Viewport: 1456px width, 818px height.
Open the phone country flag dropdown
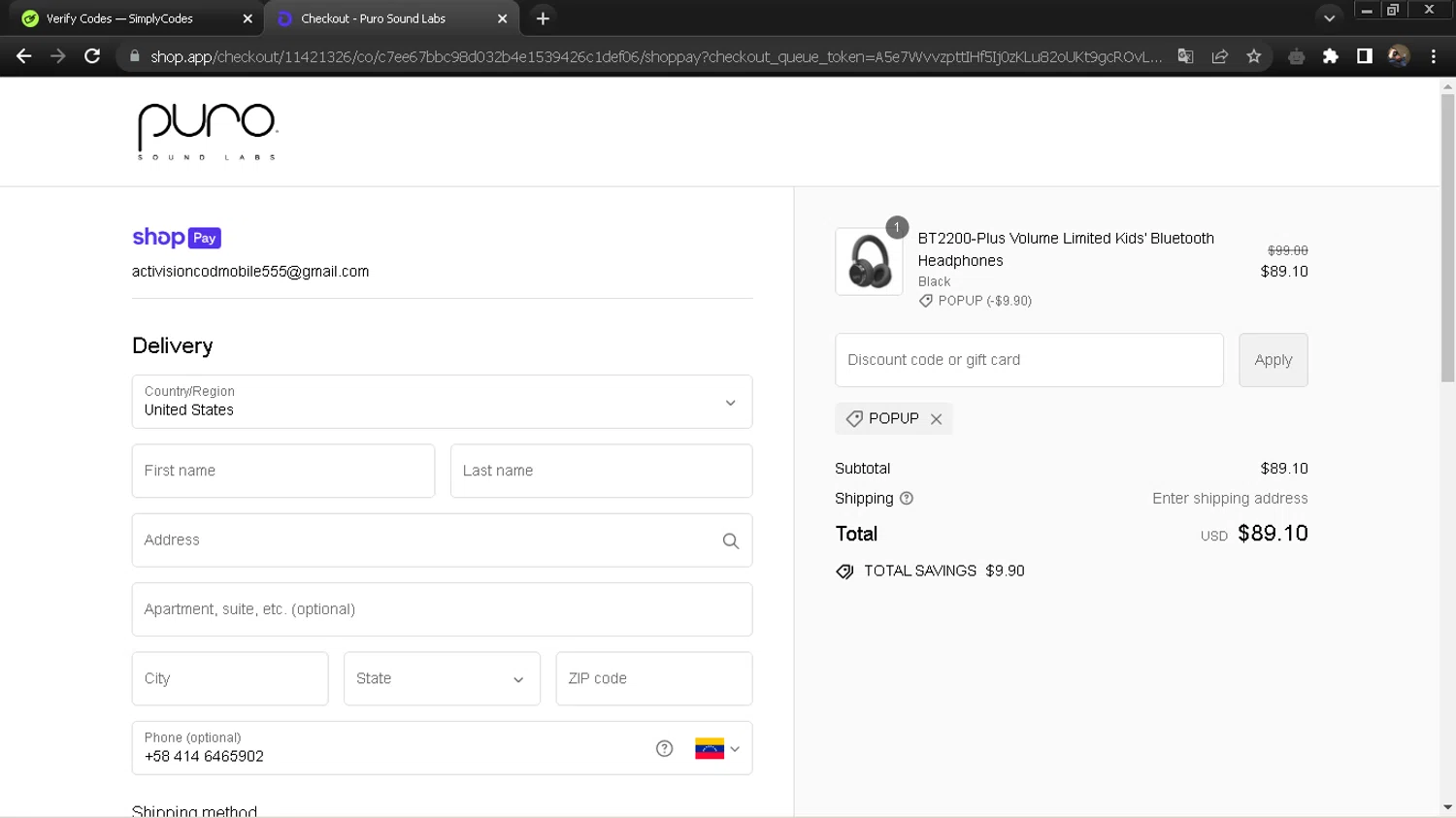(x=717, y=748)
